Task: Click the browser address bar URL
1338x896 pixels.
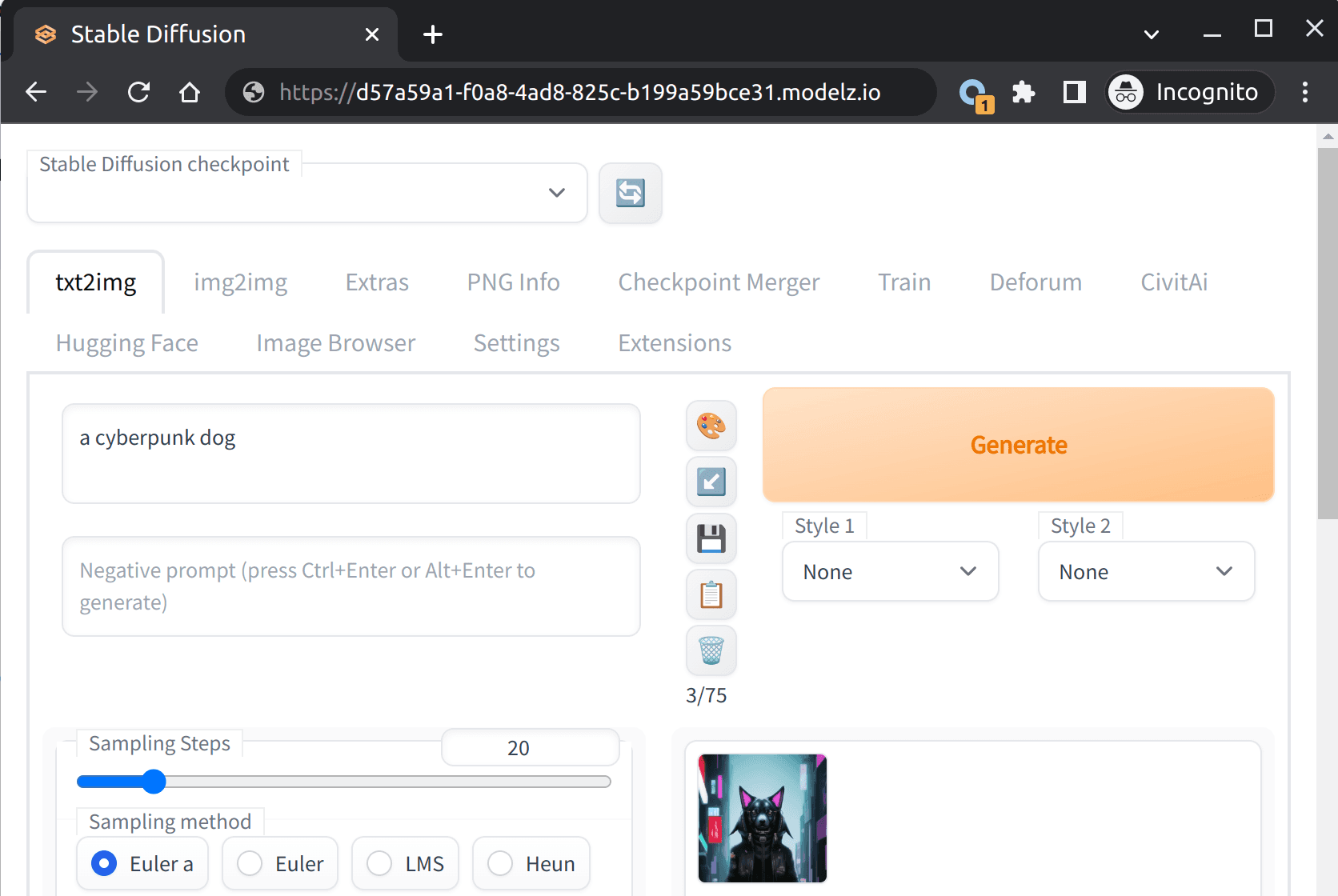Action: click(580, 92)
